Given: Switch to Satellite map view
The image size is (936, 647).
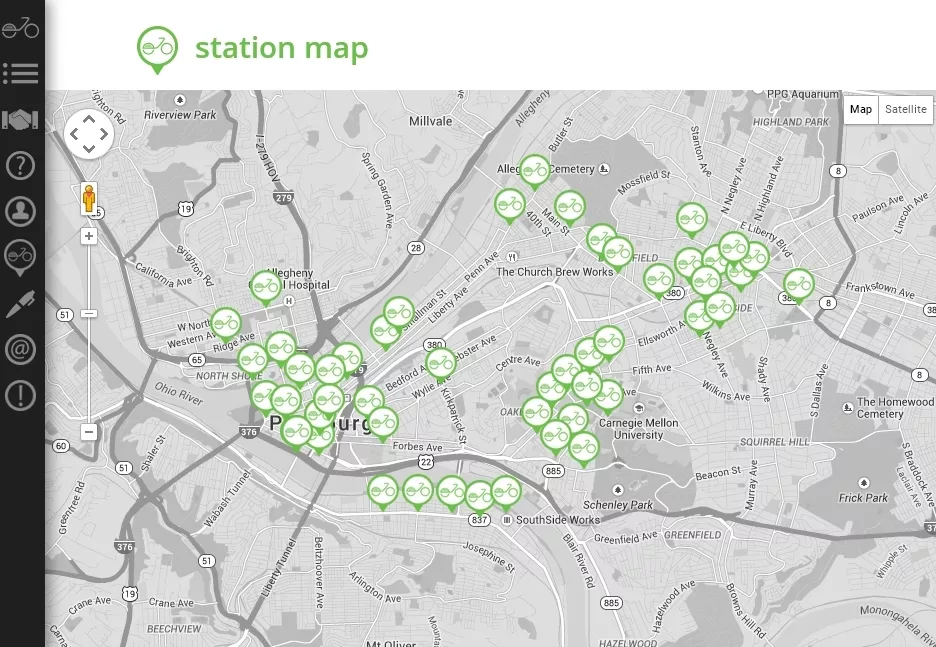Looking at the screenshot, I should tap(905, 110).
